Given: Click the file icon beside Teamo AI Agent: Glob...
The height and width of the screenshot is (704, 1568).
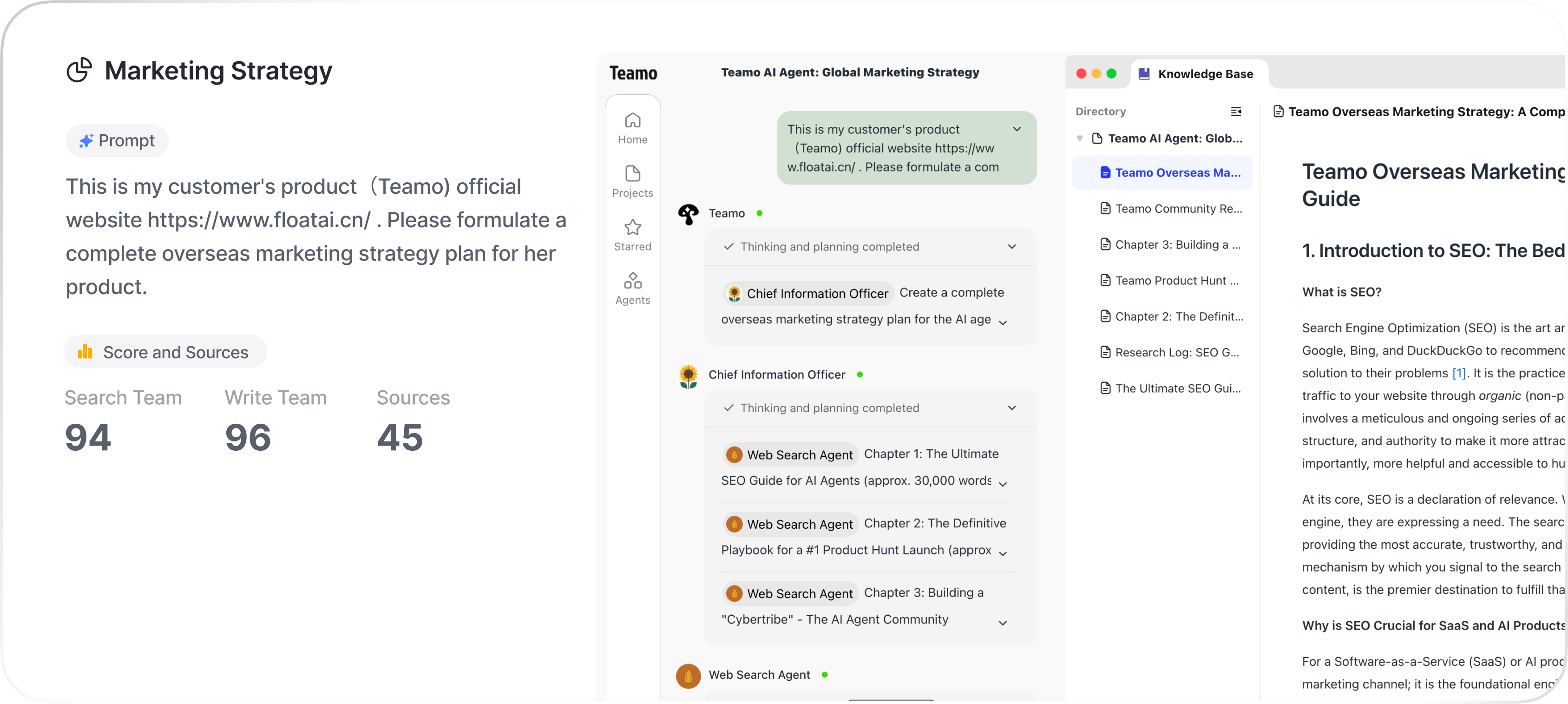Looking at the screenshot, I should pos(1097,138).
